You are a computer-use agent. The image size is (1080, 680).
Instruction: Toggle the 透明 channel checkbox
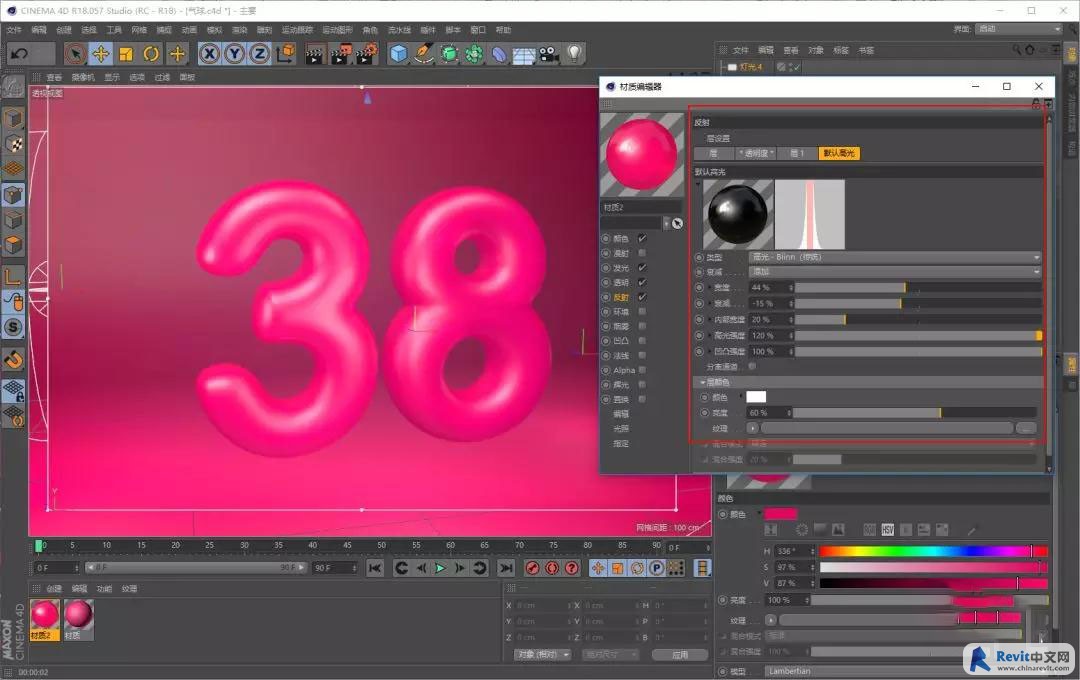tap(642, 282)
